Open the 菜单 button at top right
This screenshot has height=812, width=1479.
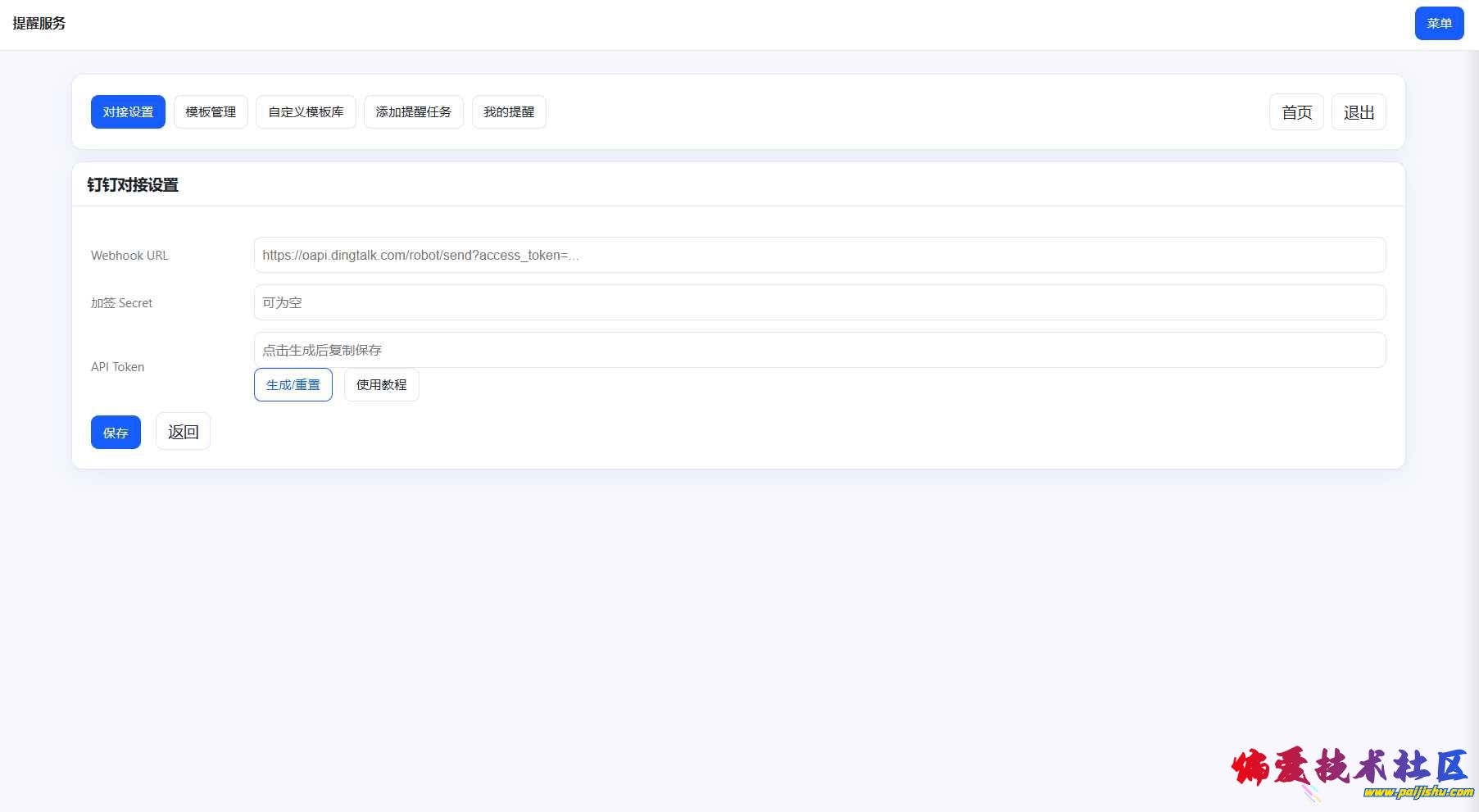click(x=1438, y=24)
